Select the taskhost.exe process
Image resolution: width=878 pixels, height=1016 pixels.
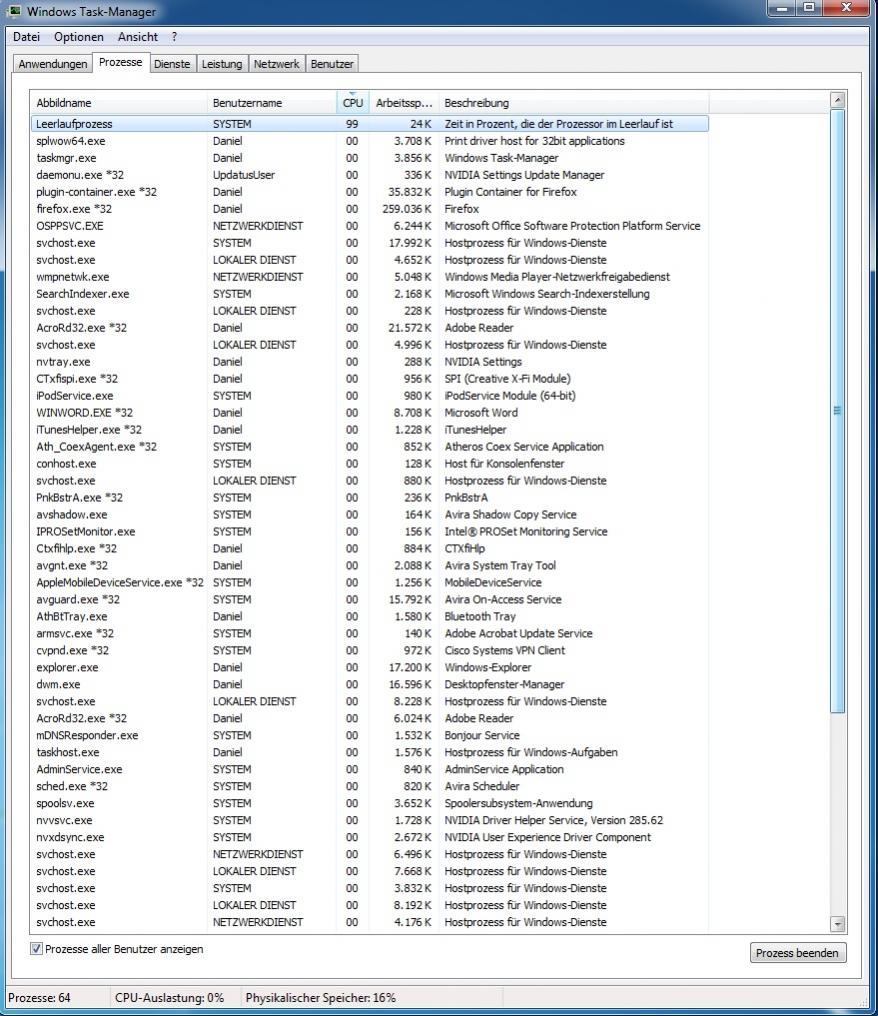(369, 752)
